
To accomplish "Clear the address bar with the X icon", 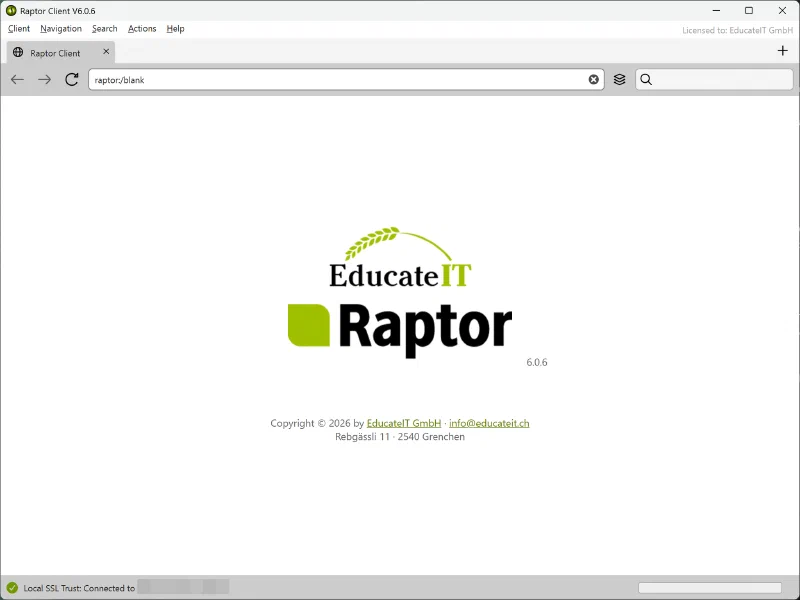I will click(x=593, y=80).
